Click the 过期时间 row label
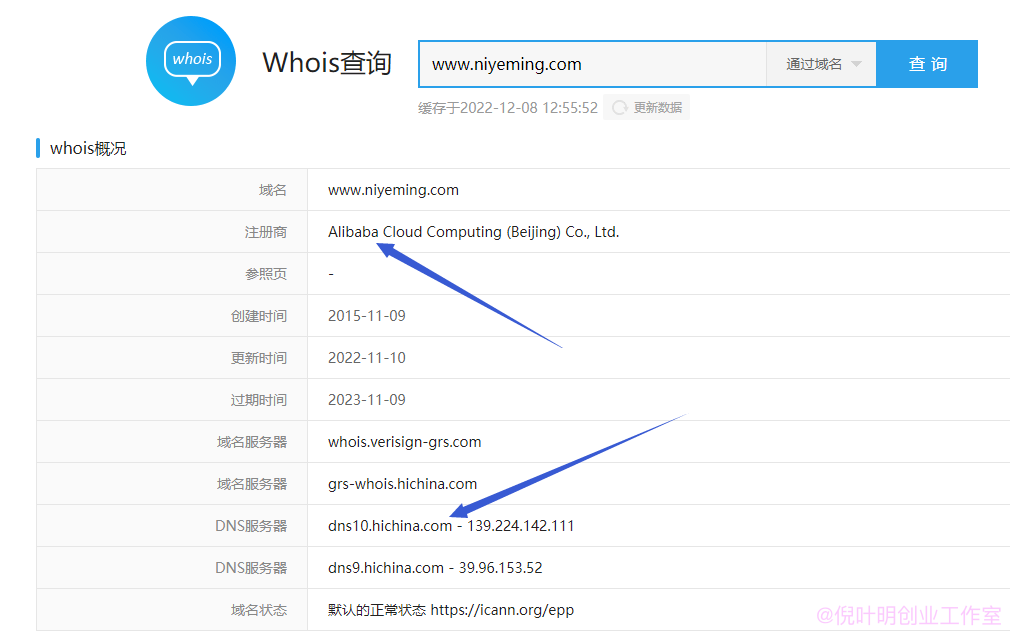1010x631 pixels. coord(258,400)
